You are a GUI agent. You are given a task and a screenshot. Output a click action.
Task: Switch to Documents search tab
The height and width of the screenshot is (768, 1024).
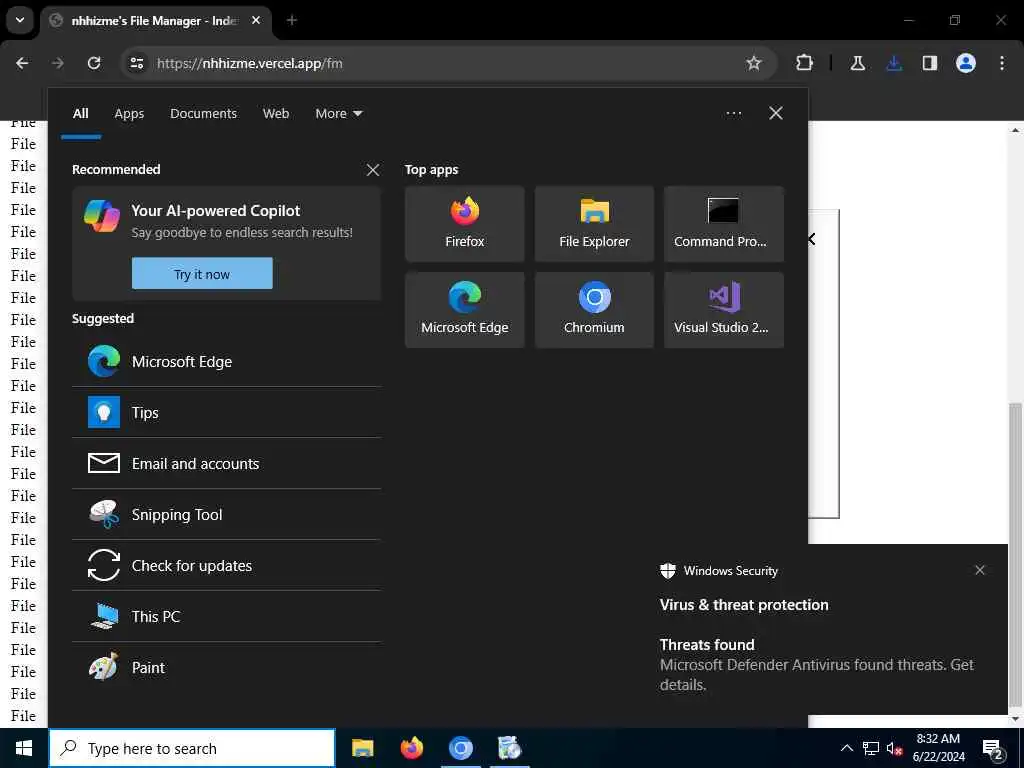204,114
